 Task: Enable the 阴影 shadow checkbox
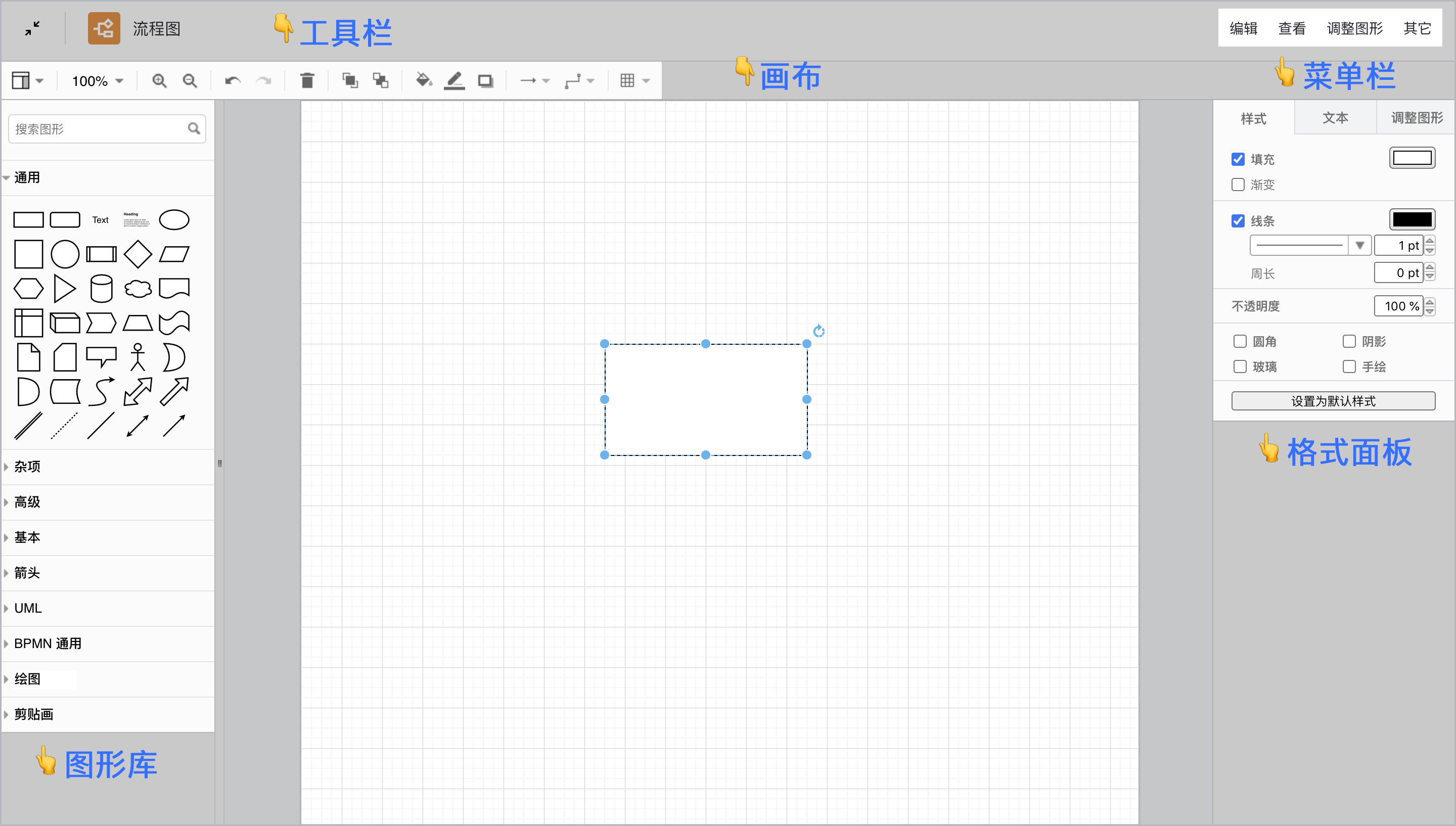[1349, 342]
